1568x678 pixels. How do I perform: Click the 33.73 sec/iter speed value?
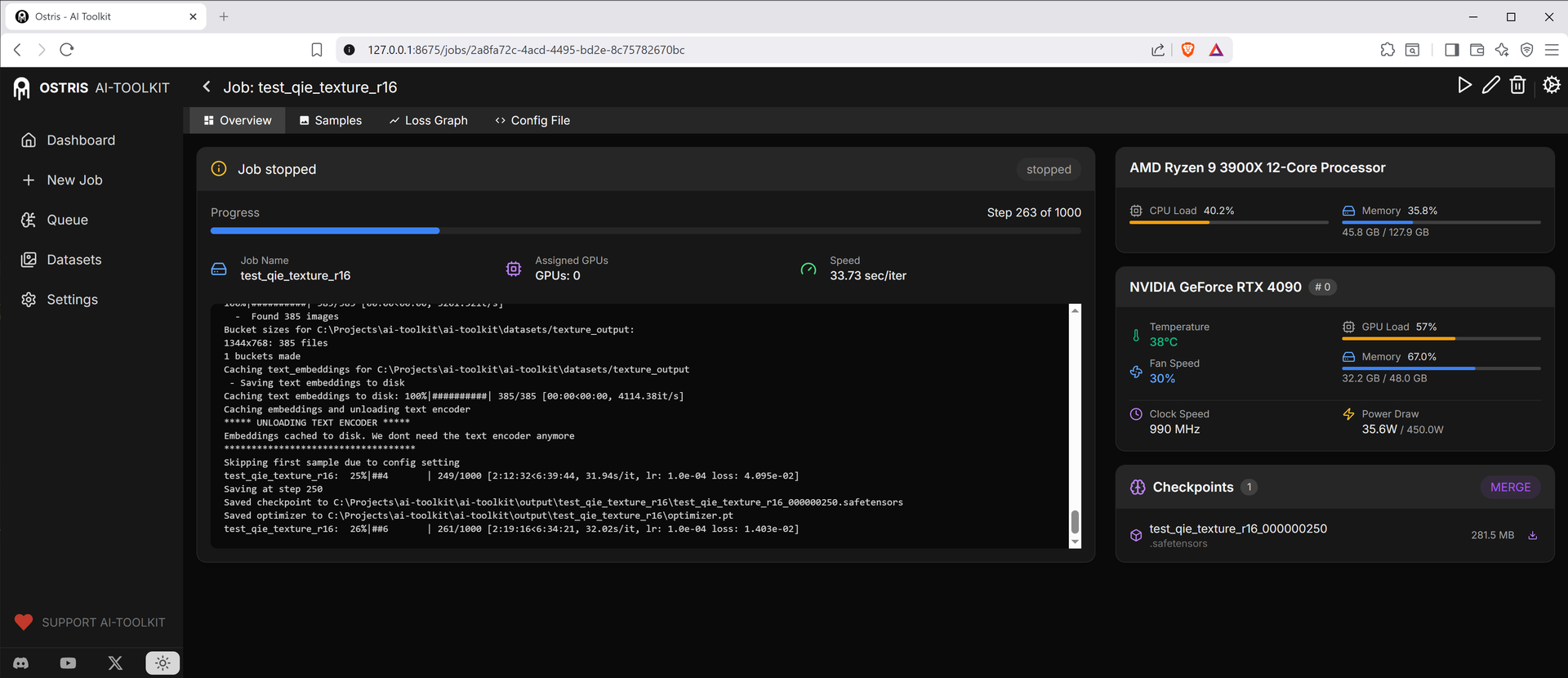click(868, 276)
